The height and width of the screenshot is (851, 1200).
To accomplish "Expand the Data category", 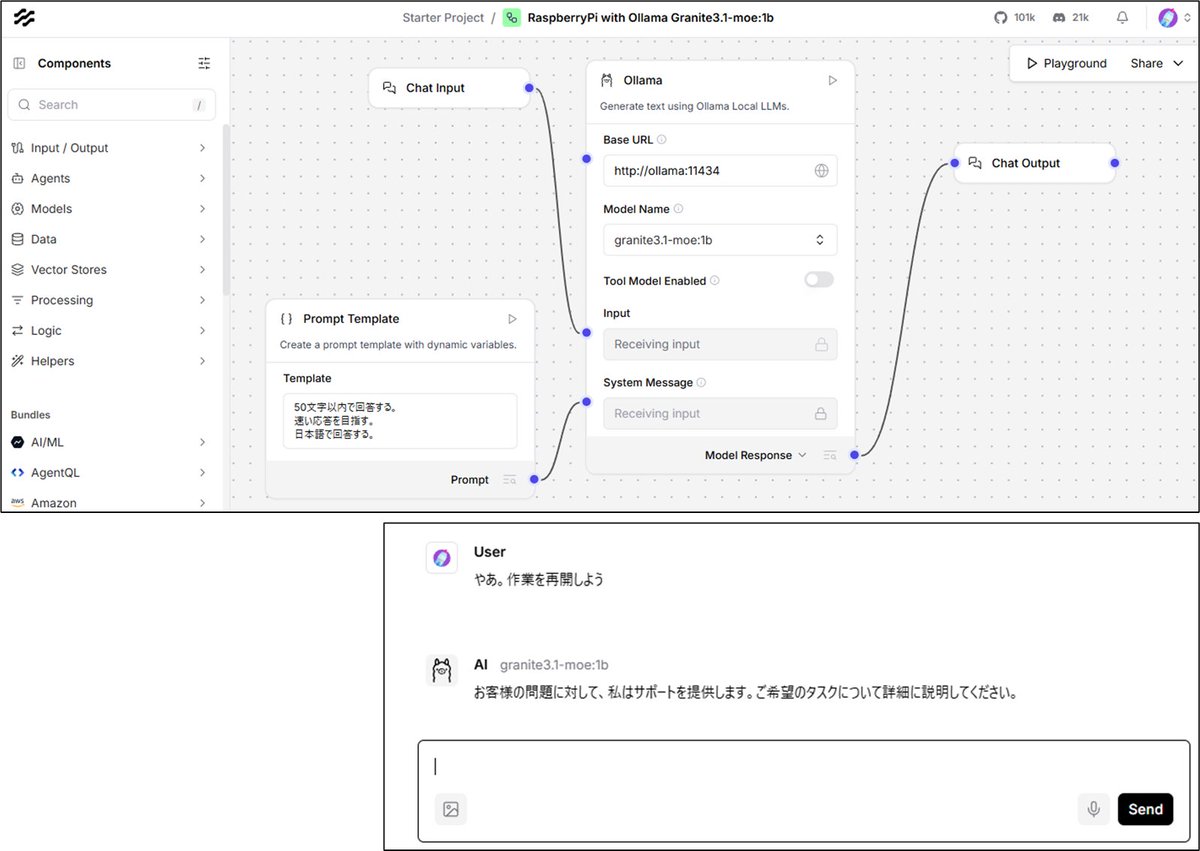I will tap(111, 239).
